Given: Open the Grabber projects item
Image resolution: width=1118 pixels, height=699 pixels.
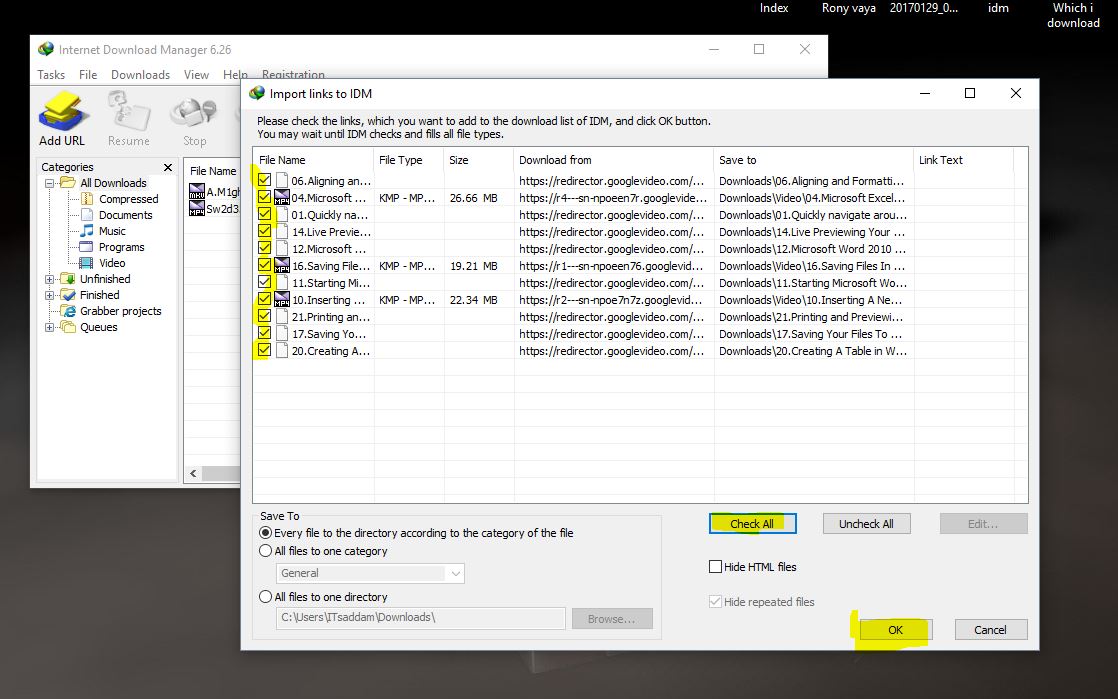Looking at the screenshot, I should click(x=120, y=311).
